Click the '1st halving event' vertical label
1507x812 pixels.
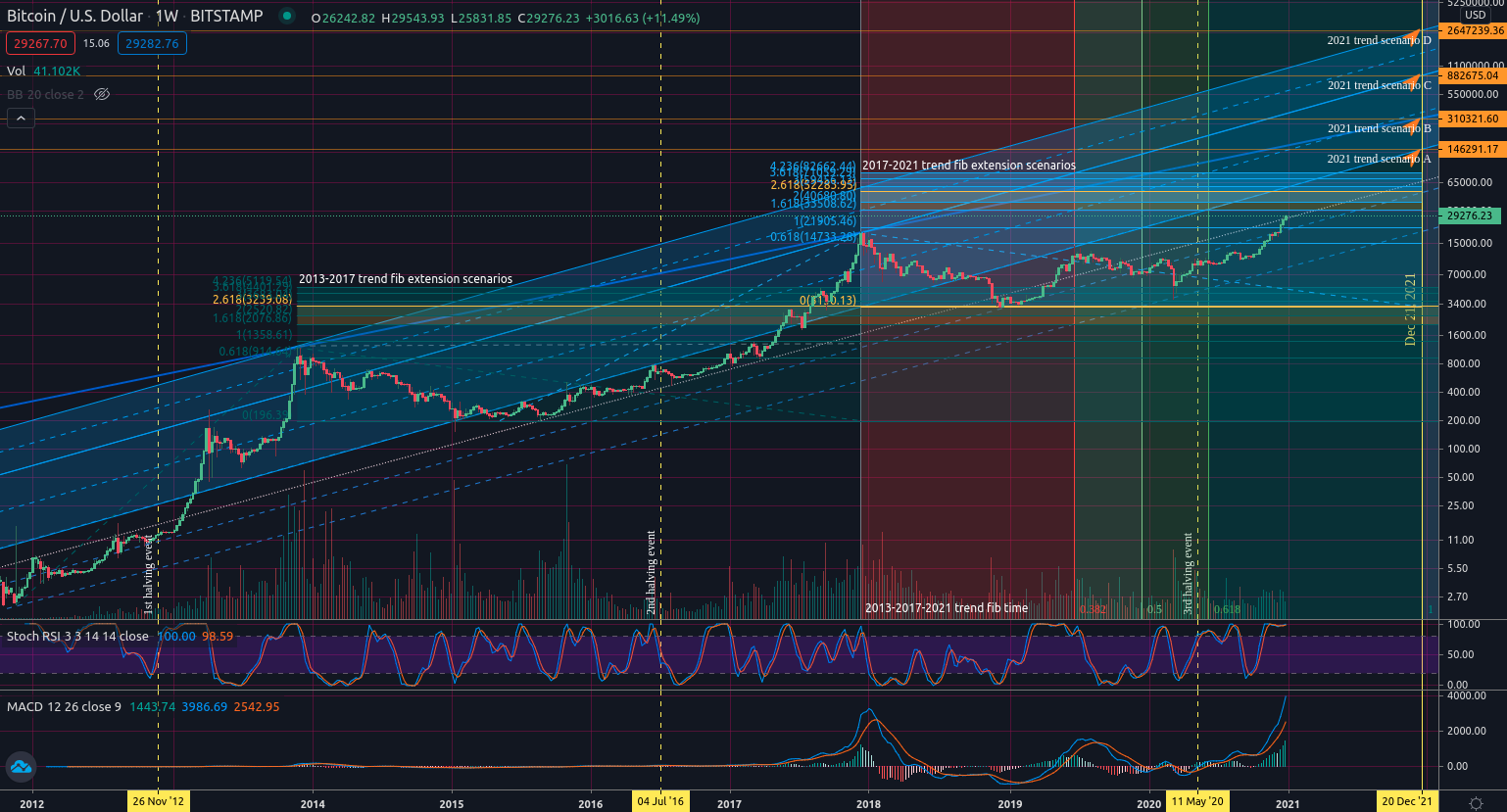[148, 574]
